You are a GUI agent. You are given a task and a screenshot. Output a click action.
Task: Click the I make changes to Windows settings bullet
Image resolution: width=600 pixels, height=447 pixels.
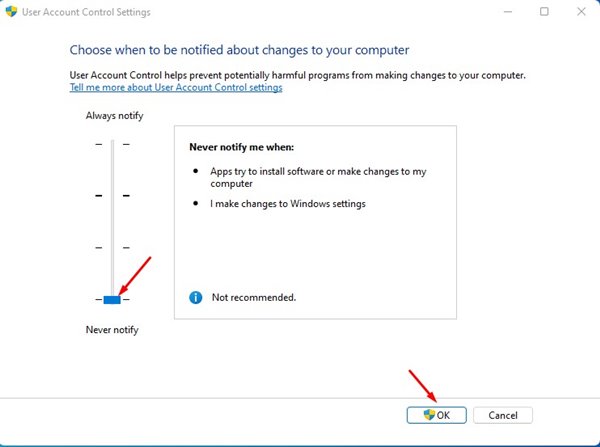point(287,204)
